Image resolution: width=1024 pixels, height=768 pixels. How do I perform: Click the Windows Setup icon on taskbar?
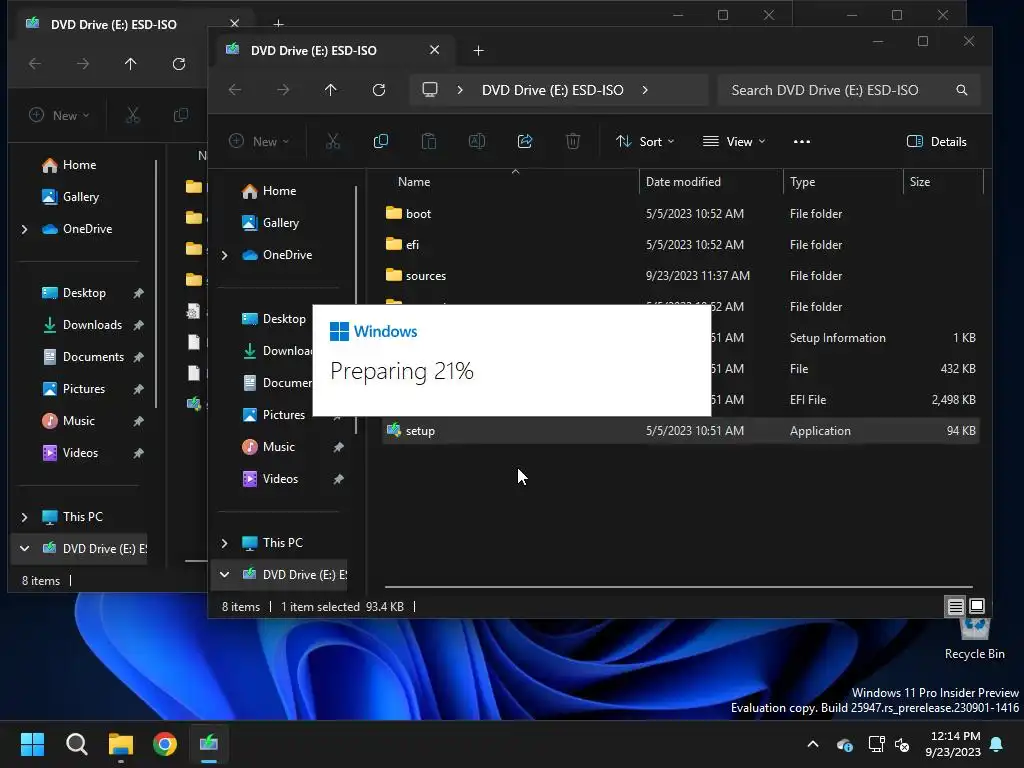pyautogui.click(x=209, y=744)
